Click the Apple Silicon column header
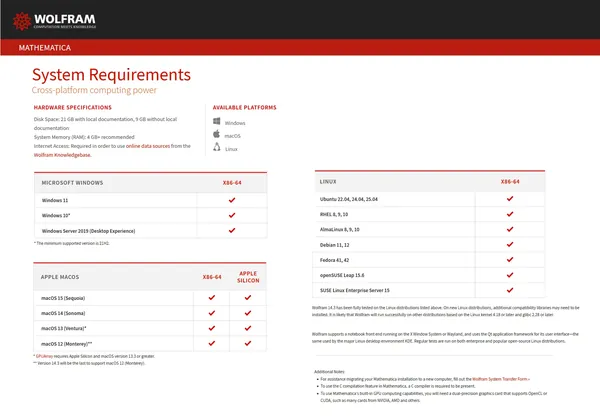This screenshot has width=600, height=419. coord(248,277)
